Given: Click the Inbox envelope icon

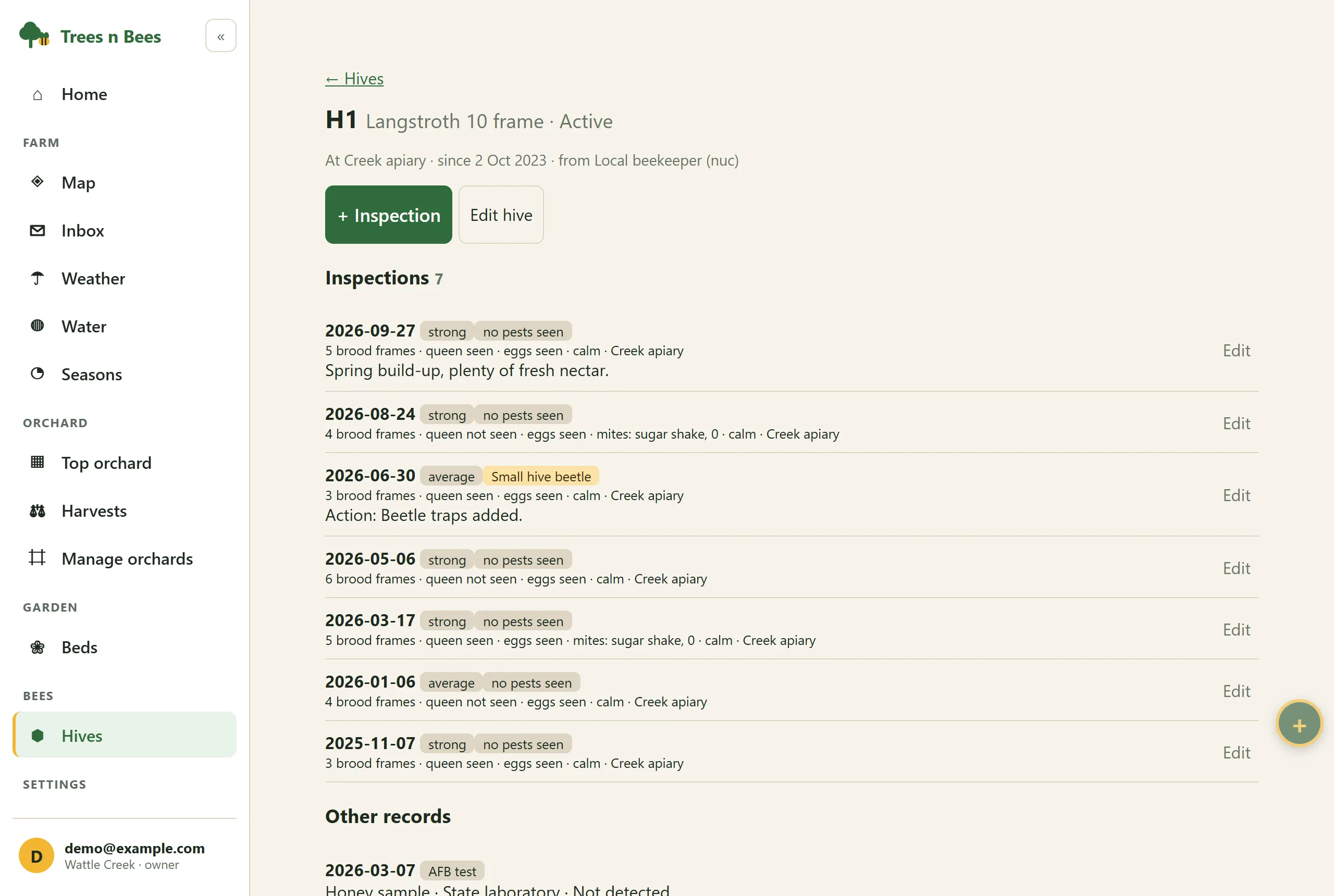Looking at the screenshot, I should (x=38, y=230).
